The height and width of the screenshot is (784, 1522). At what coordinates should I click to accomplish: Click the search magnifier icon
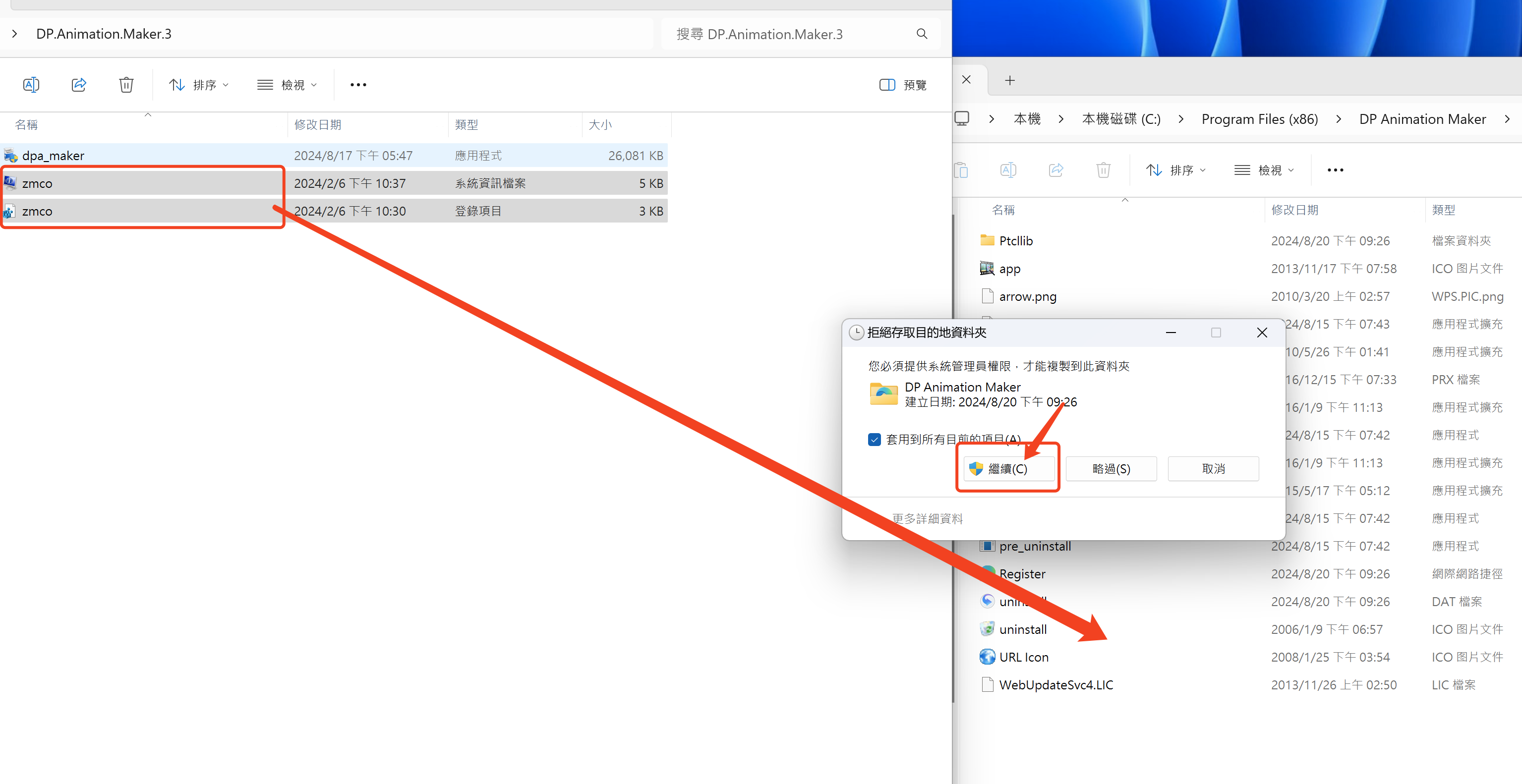(922, 34)
